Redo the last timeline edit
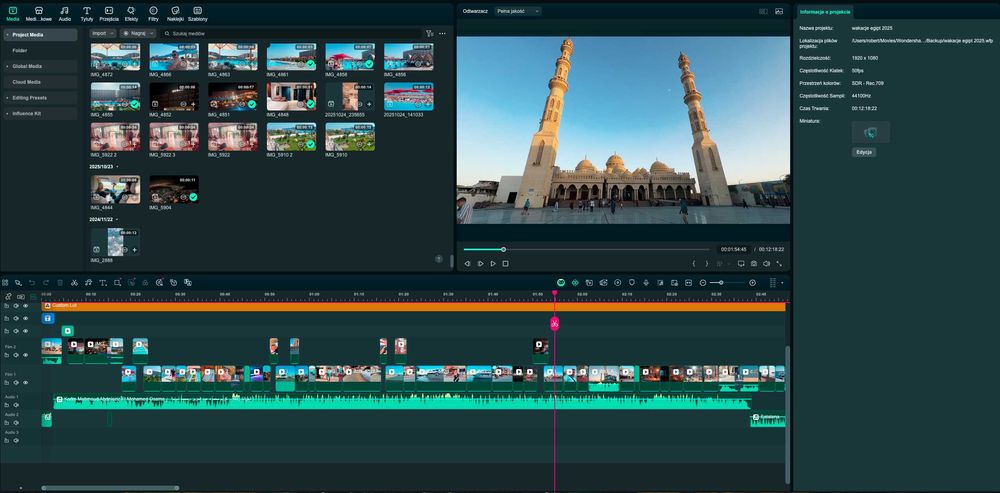This screenshot has width=1000, height=493. 46,283
